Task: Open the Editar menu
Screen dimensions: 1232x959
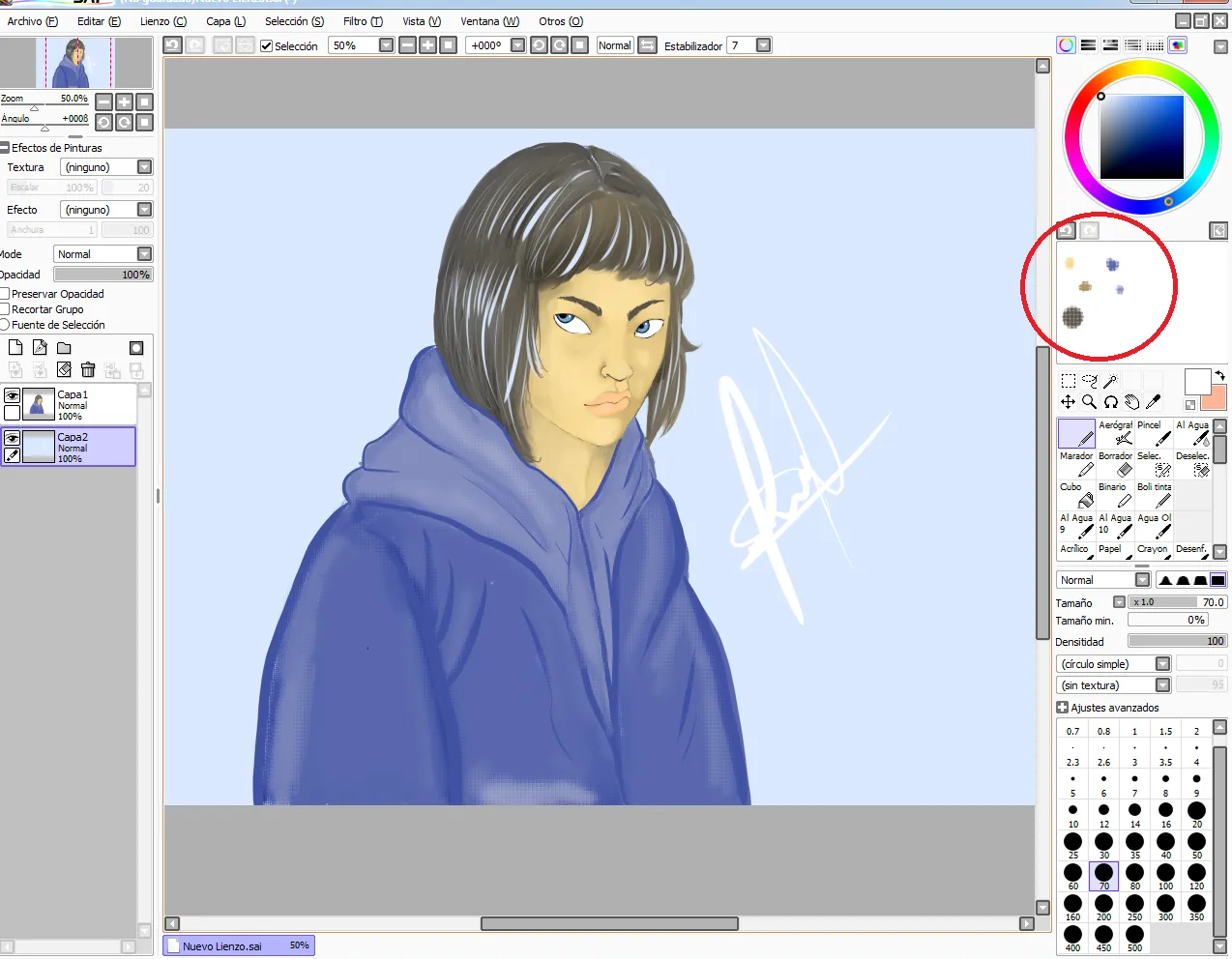Action: [x=99, y=21]
